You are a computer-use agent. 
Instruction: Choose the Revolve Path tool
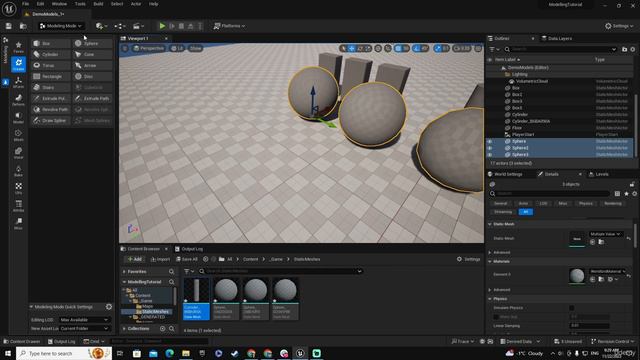tap(51, 109)
